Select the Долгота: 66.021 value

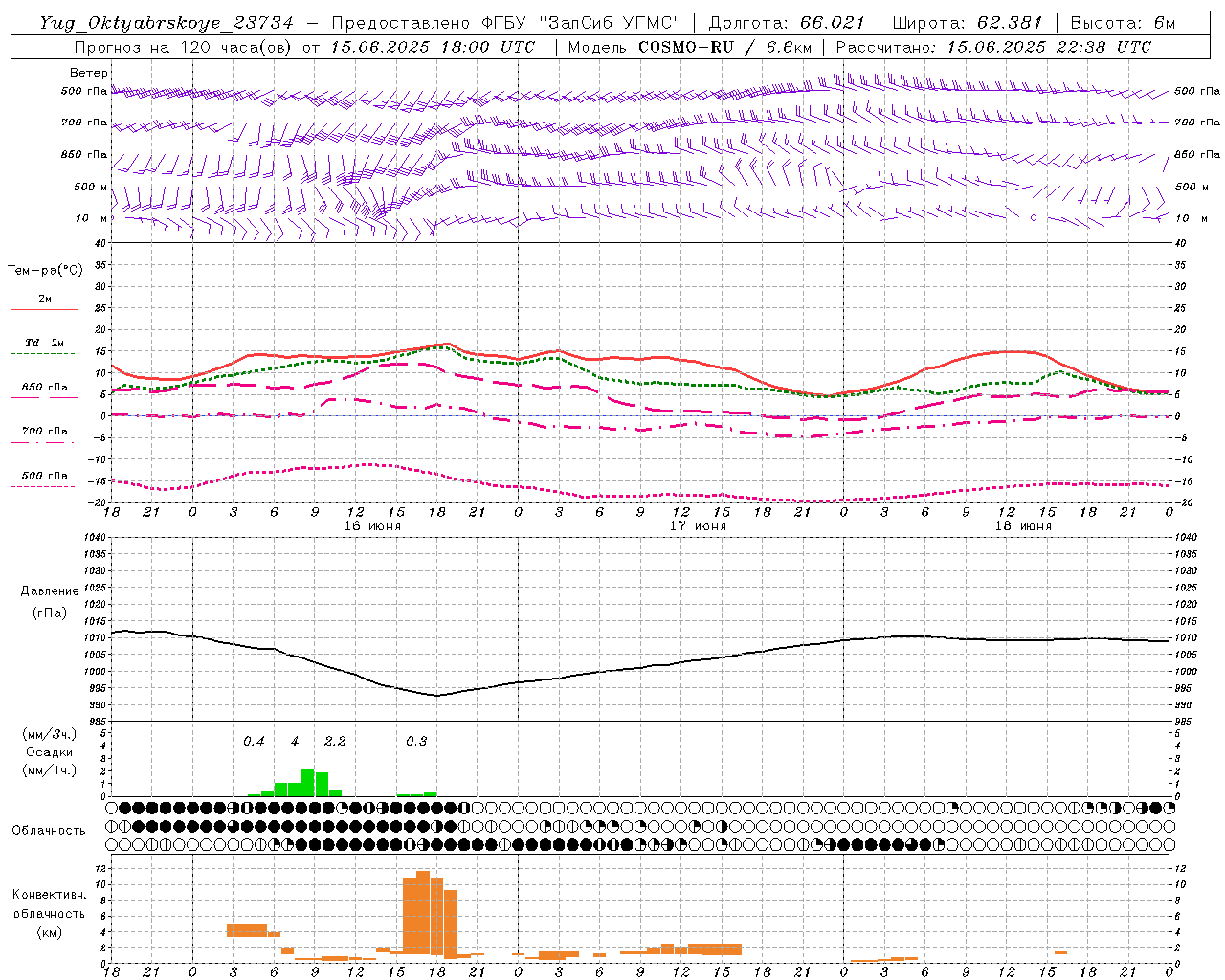pyautogui.click(x=787, y=23)
